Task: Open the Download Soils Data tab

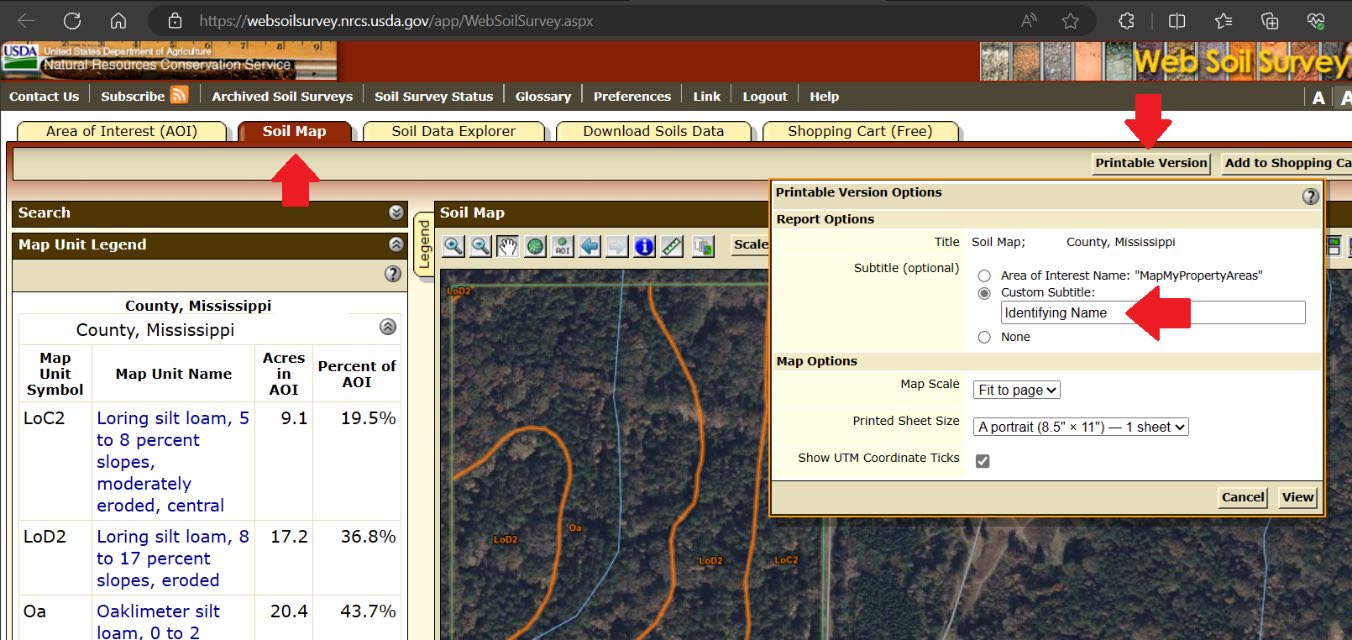Action: point(653,131)
